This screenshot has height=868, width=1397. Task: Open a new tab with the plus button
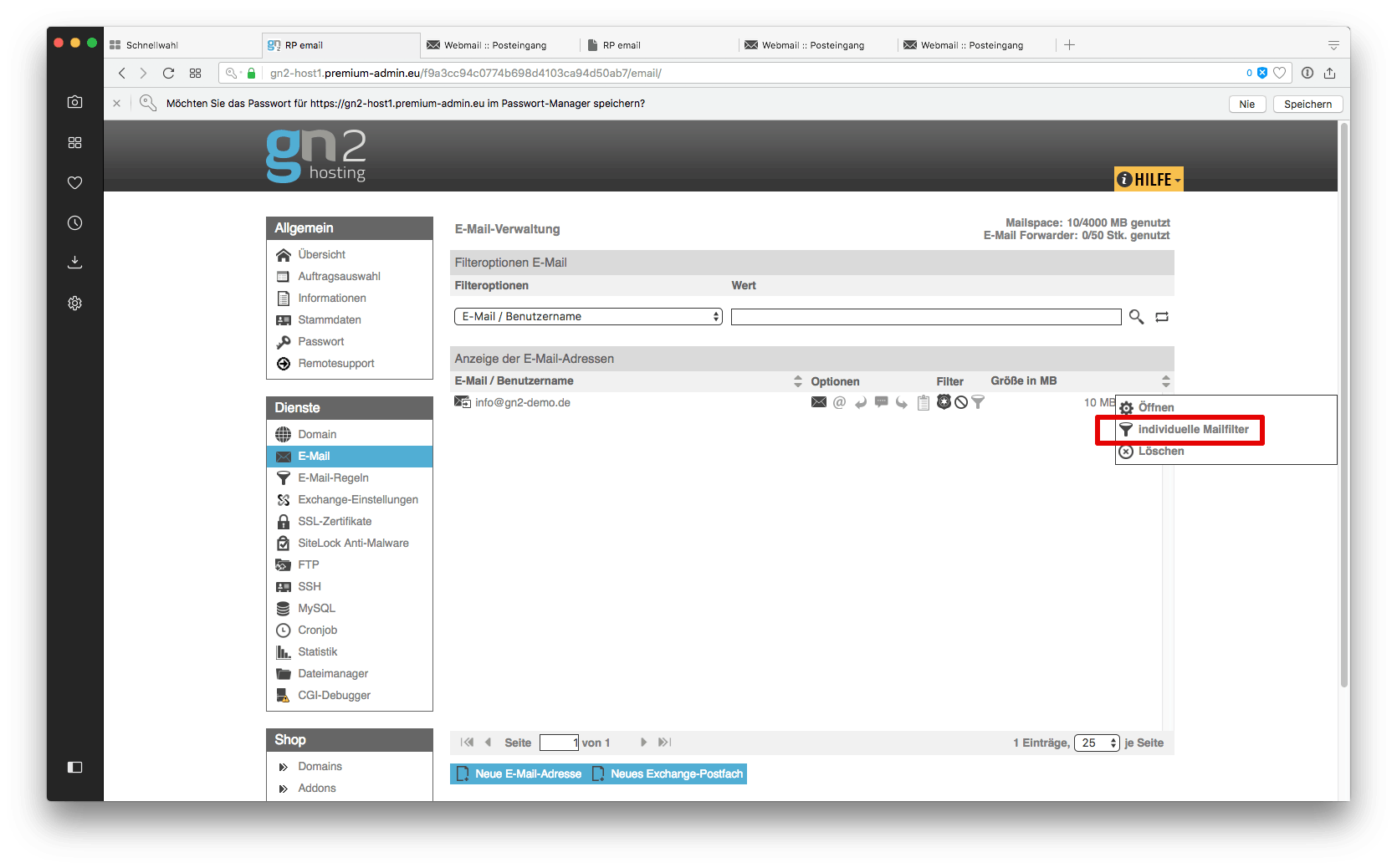point(1069,45)
